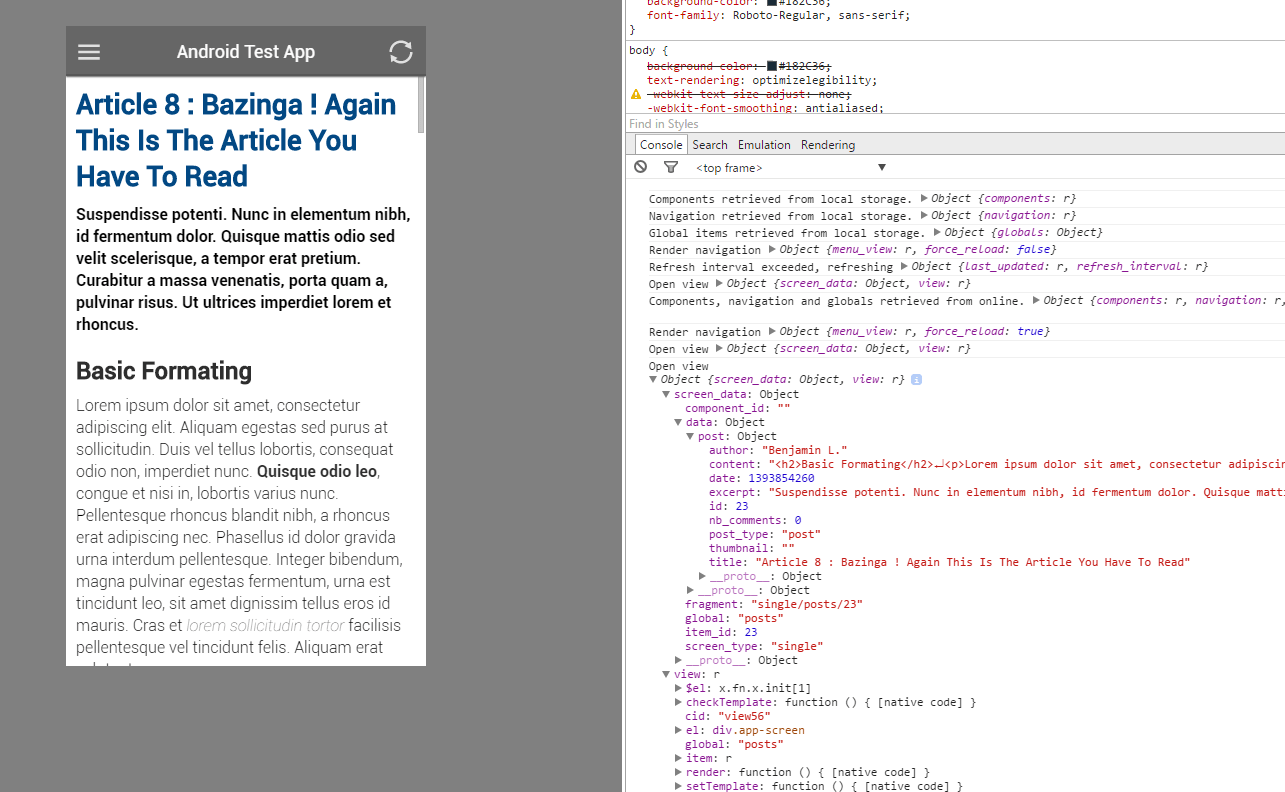Viewport: 1285px width, 792px height.
Task: Click the post_type: "post" property
Action: coord(764,534)
